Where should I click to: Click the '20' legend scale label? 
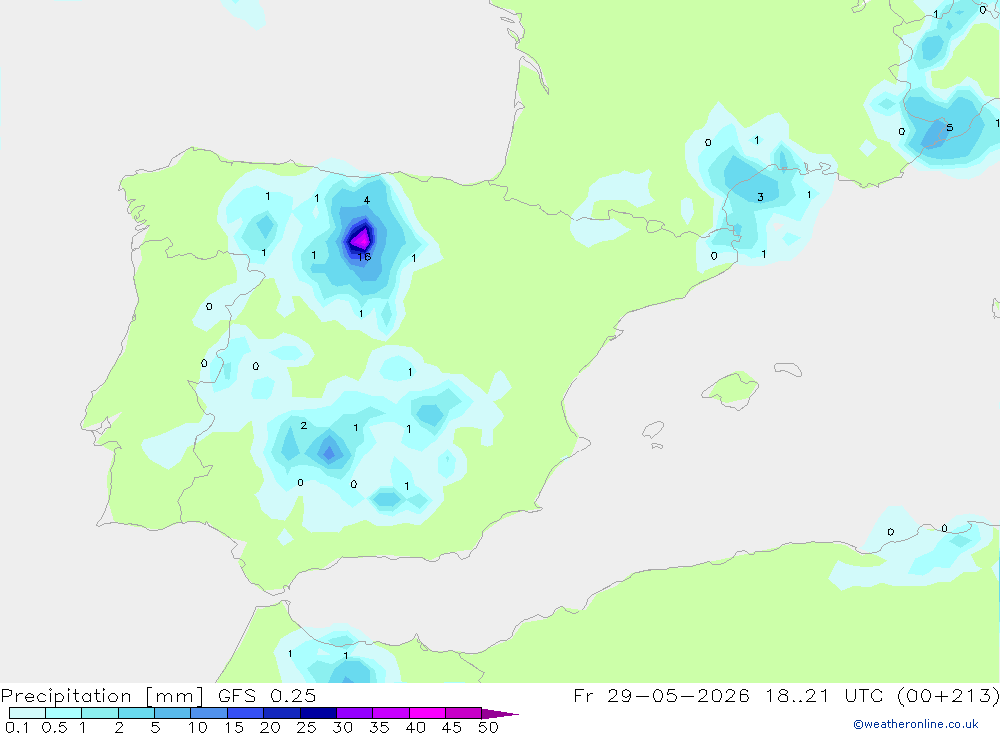tap(270, 727)
